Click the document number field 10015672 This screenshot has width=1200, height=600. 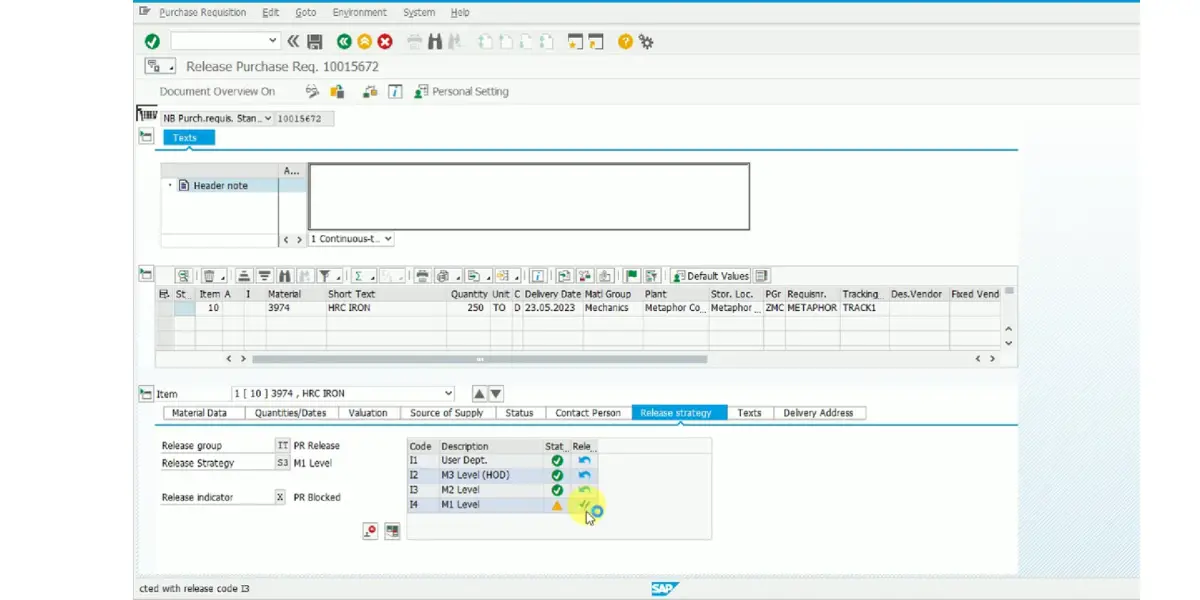coord(304,118)
